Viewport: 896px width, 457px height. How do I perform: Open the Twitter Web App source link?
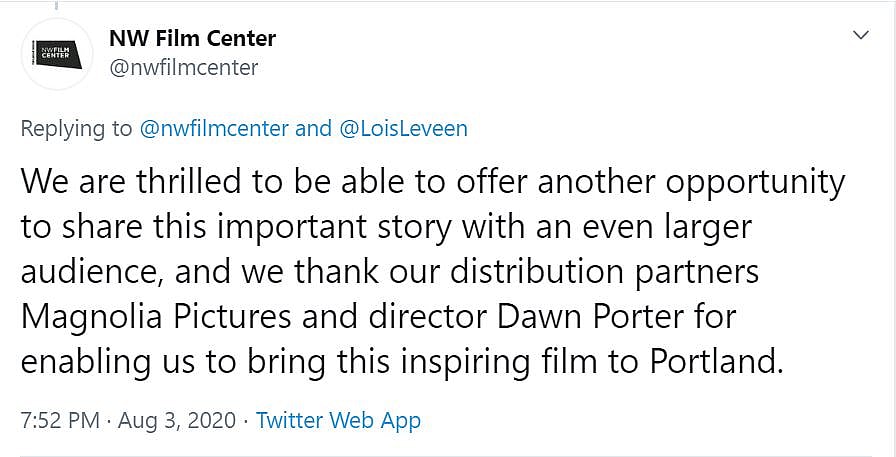click(338, 420)
